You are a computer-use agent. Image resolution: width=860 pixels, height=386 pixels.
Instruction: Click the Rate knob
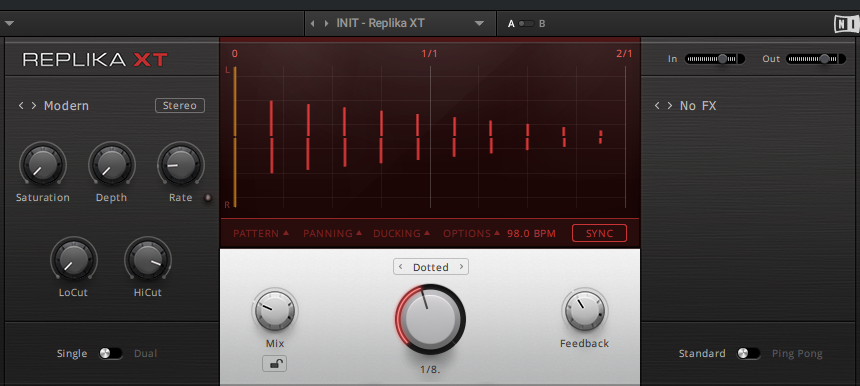180,164
